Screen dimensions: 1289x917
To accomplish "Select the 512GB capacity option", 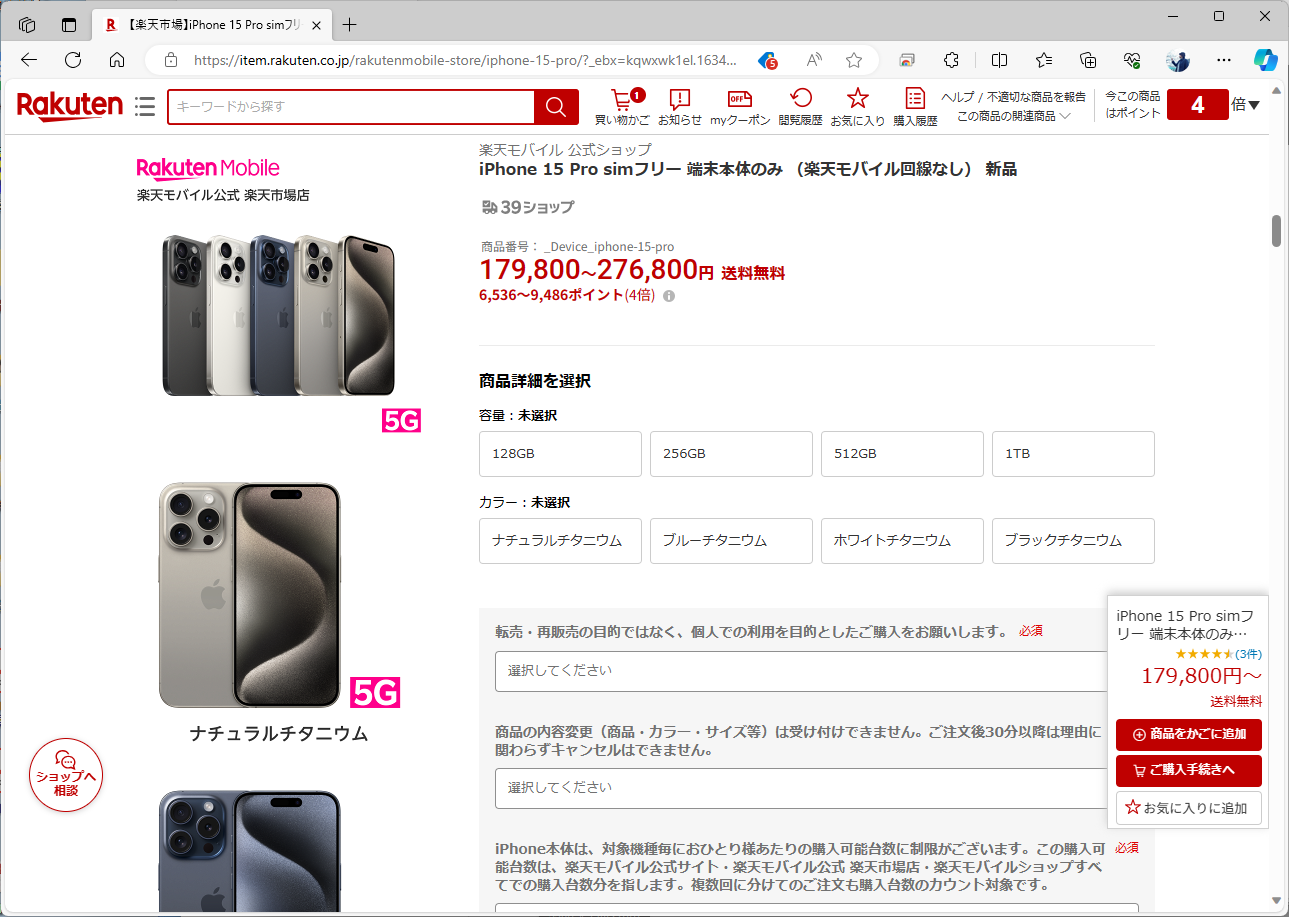I will point(902,454).
